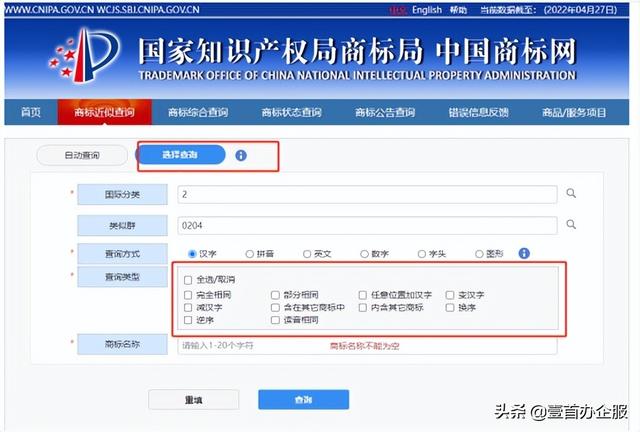Screen dimensions: 640x432
Task: Click magnifier icon for 国际分类 field
Action: click(571, 193)
